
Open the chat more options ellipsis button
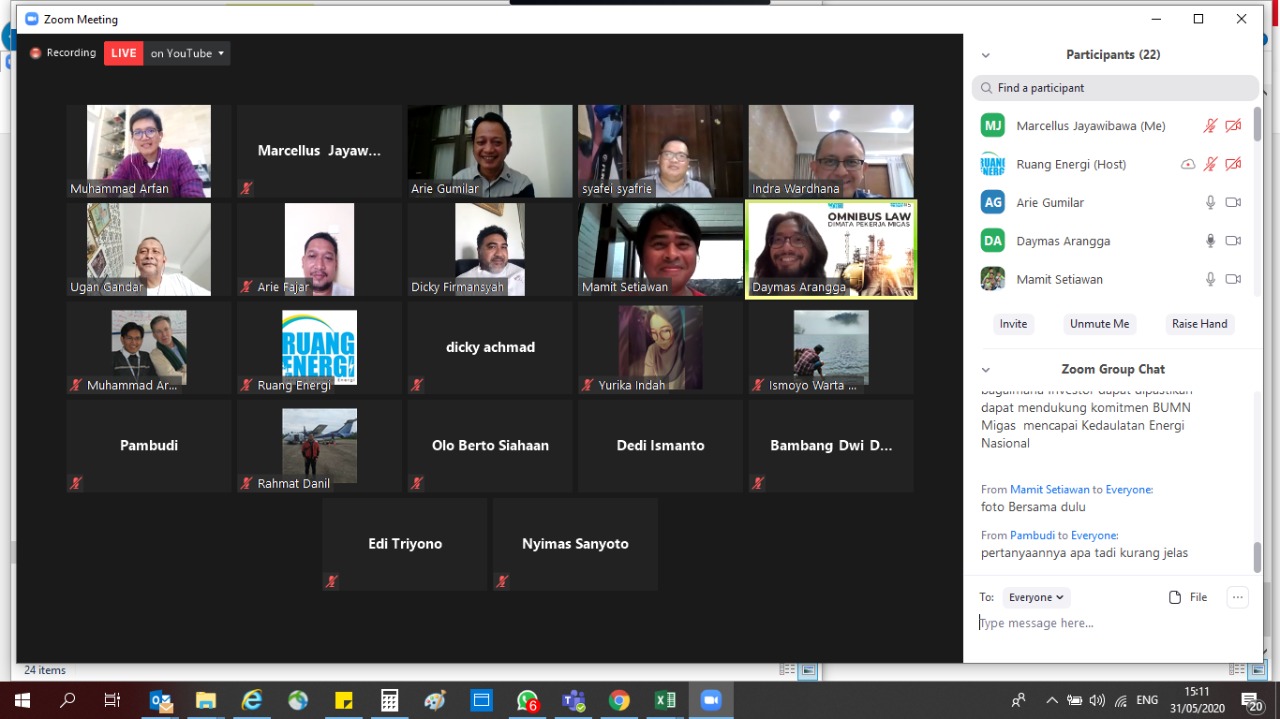pyautogui.click(x=1238, y=597)
